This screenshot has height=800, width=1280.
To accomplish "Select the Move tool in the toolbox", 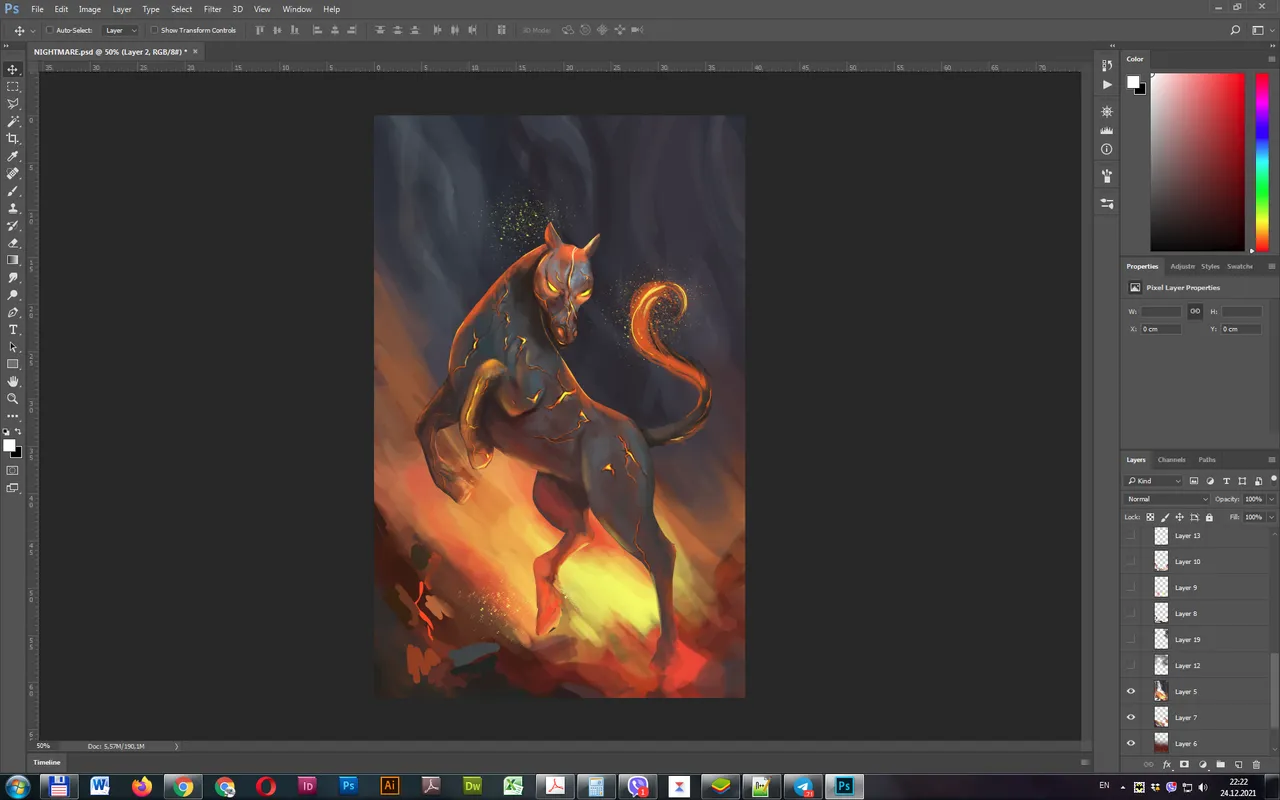I will pyautogui.click(x=13, y=69).
